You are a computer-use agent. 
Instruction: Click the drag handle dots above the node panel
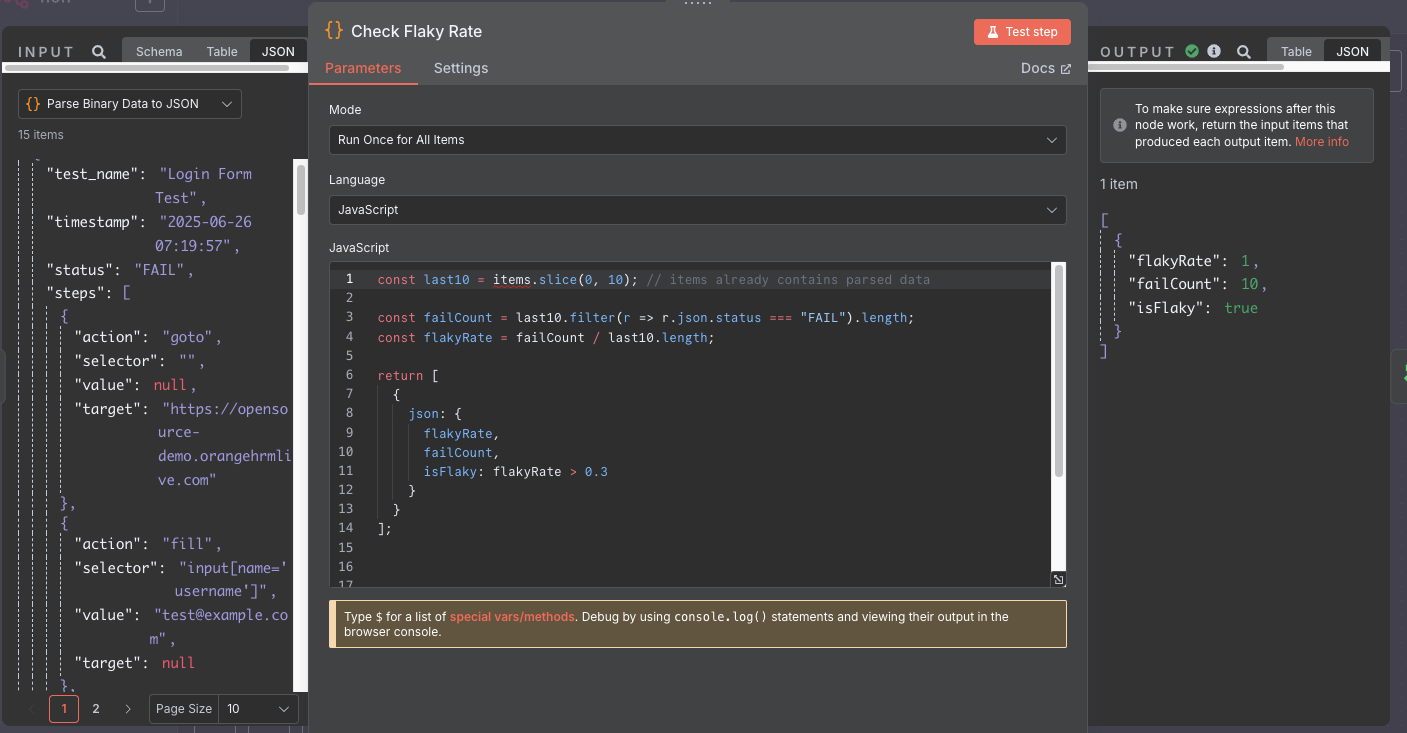click(x=697, y=4)
